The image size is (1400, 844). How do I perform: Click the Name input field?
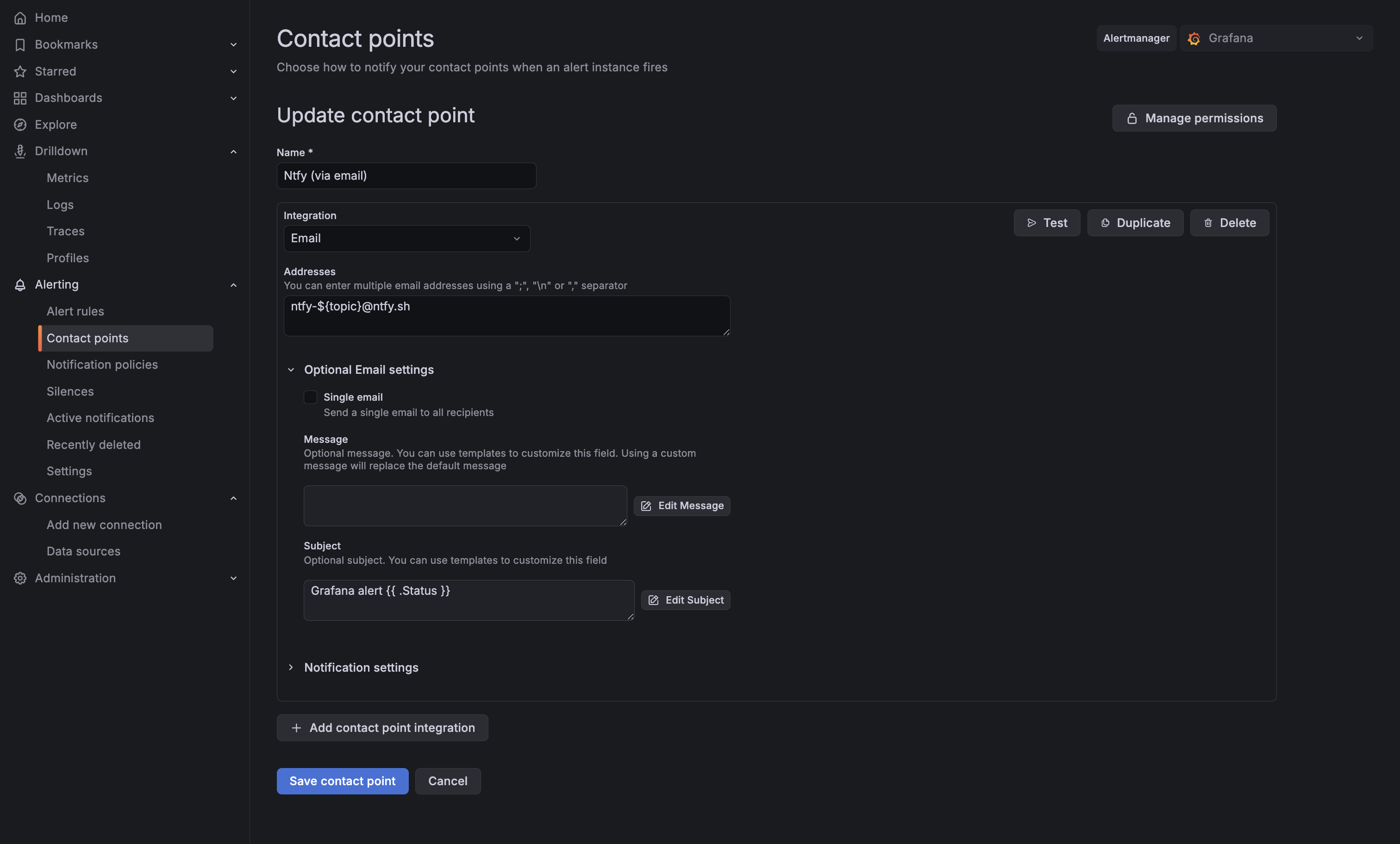(406, 176)
